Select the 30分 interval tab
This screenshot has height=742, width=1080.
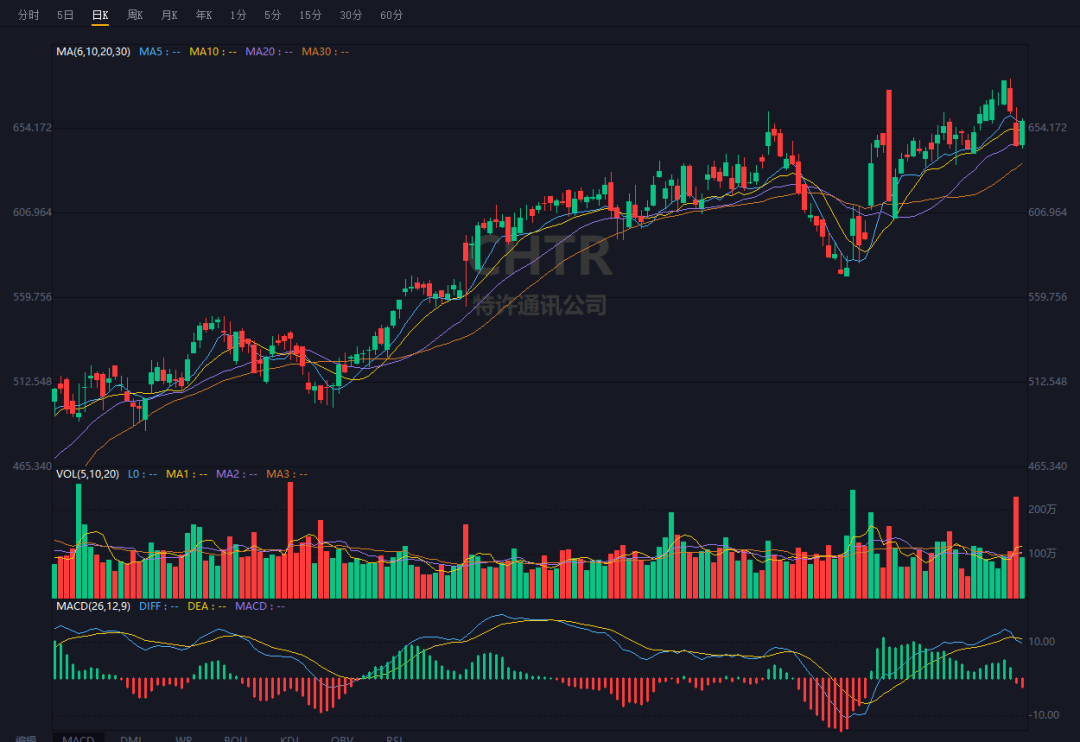[351, 15]
